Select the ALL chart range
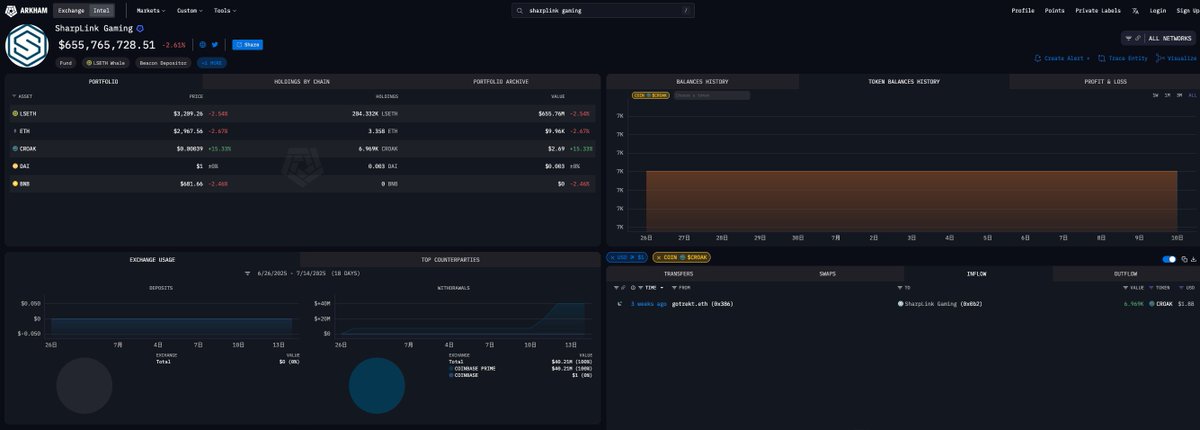Viewport: 1200px width, 430px height. tap(1192, 95)
